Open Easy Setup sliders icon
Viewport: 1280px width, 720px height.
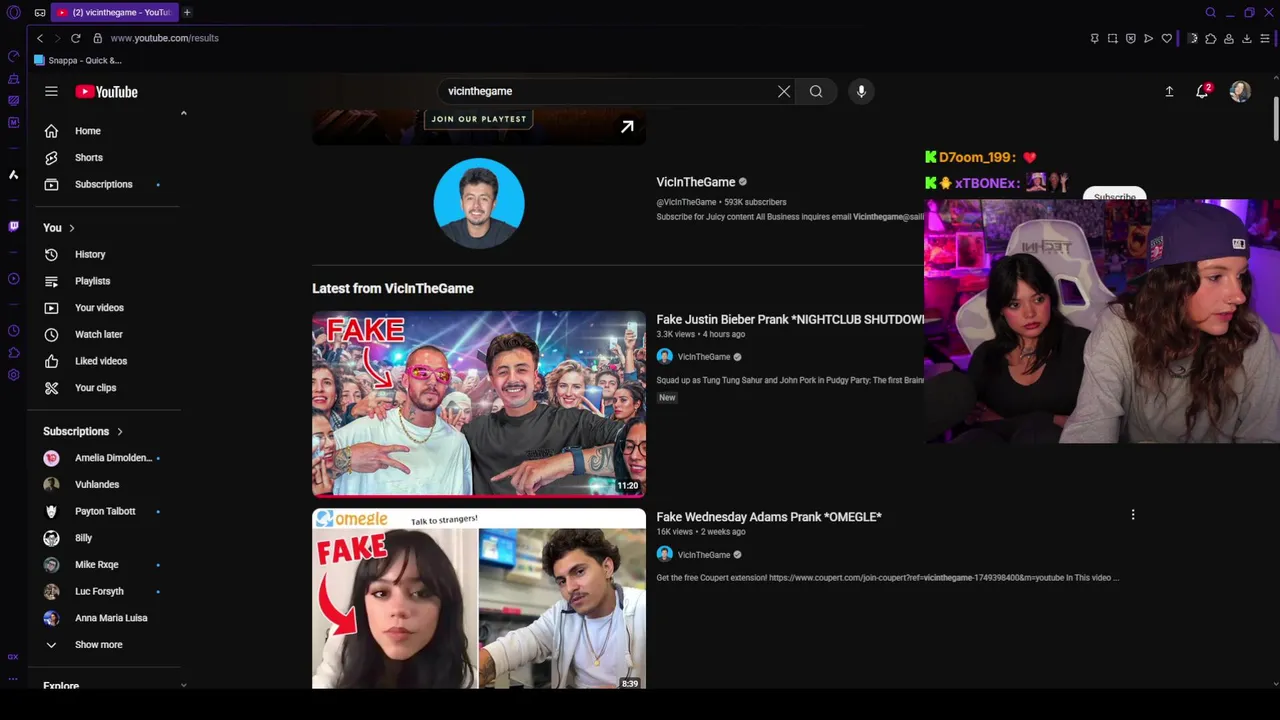[x=1265, y=38]
